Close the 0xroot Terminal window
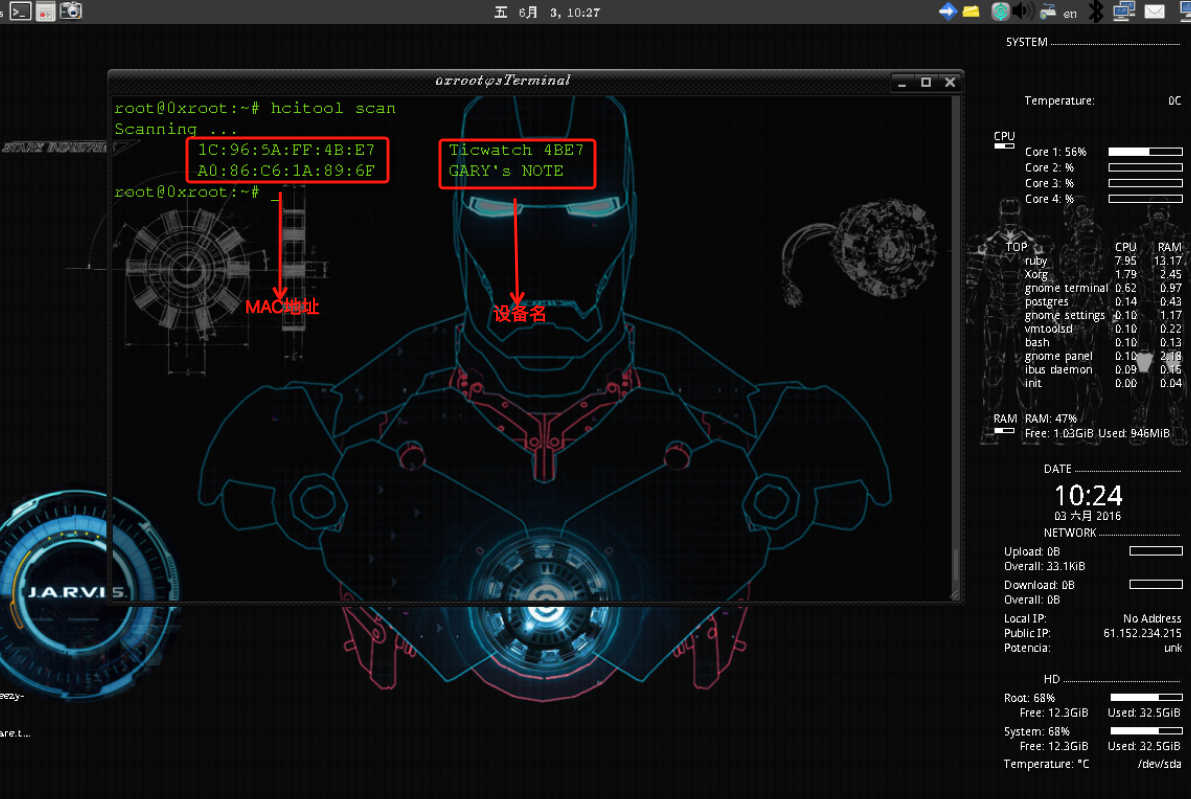The width and height of the screenshot is (1191, 799). pyautogui.click(x=950, y=82)
